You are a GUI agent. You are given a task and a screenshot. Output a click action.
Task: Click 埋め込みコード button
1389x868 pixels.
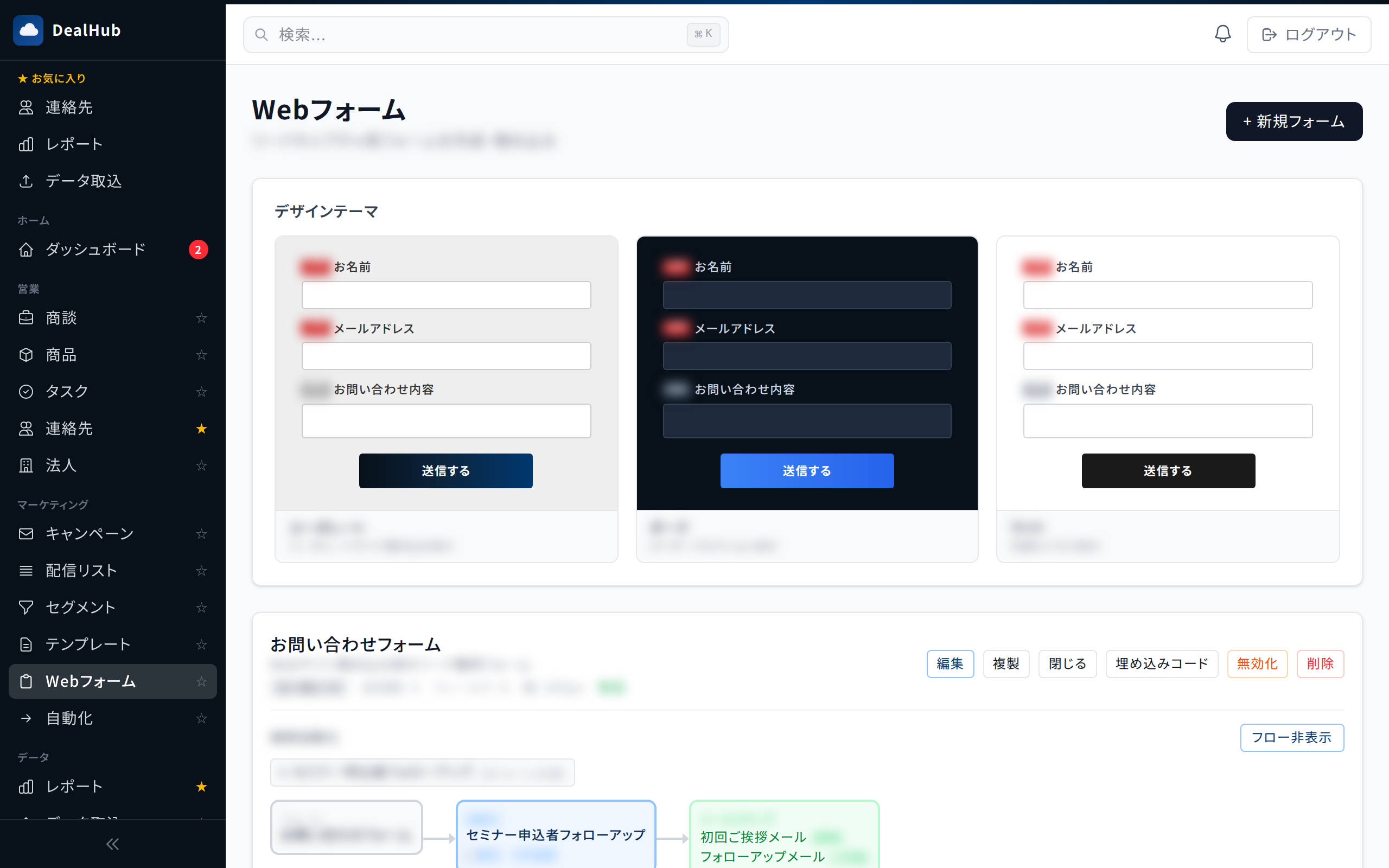1161,663
